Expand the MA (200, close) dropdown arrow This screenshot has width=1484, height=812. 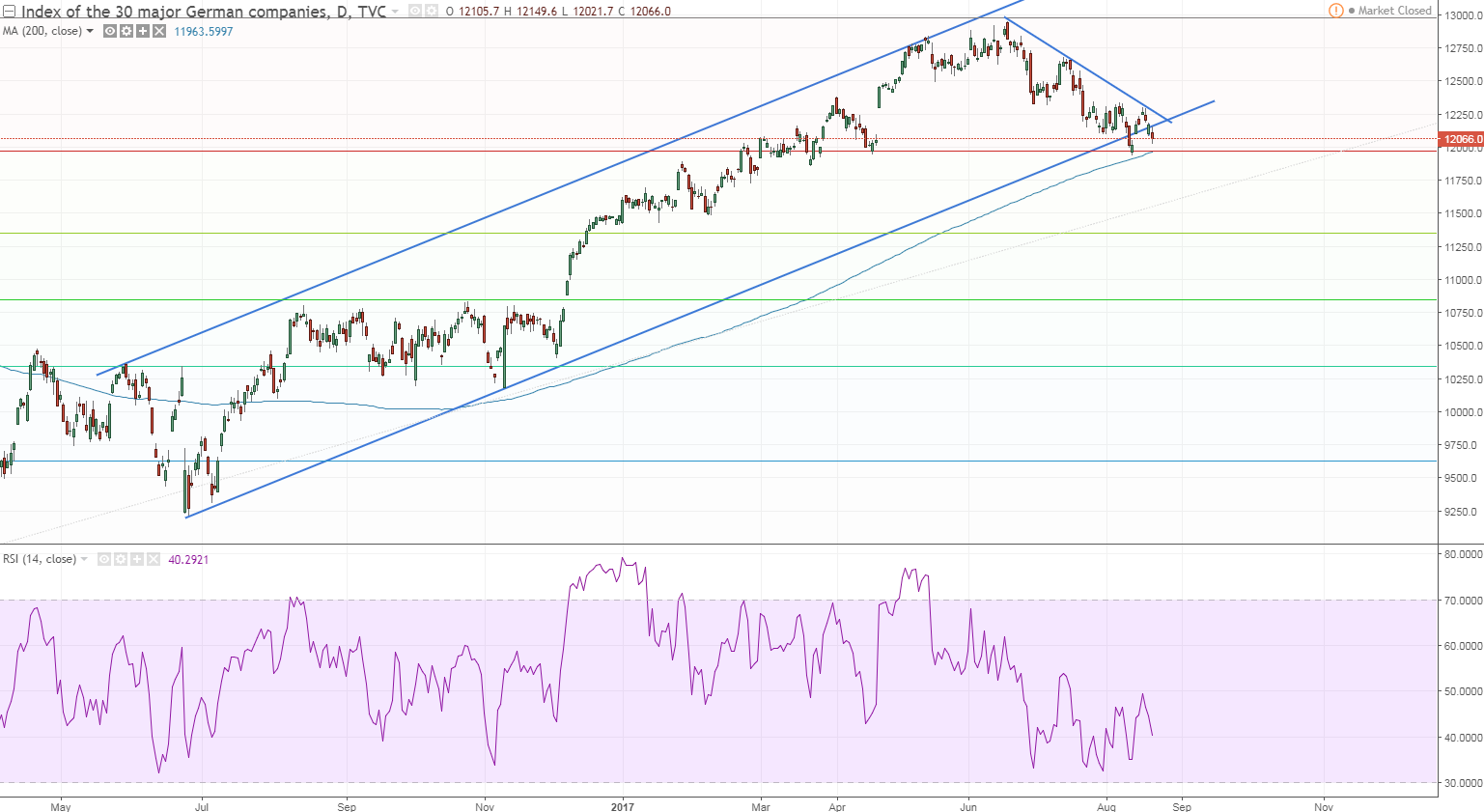[x=90, y=31]
